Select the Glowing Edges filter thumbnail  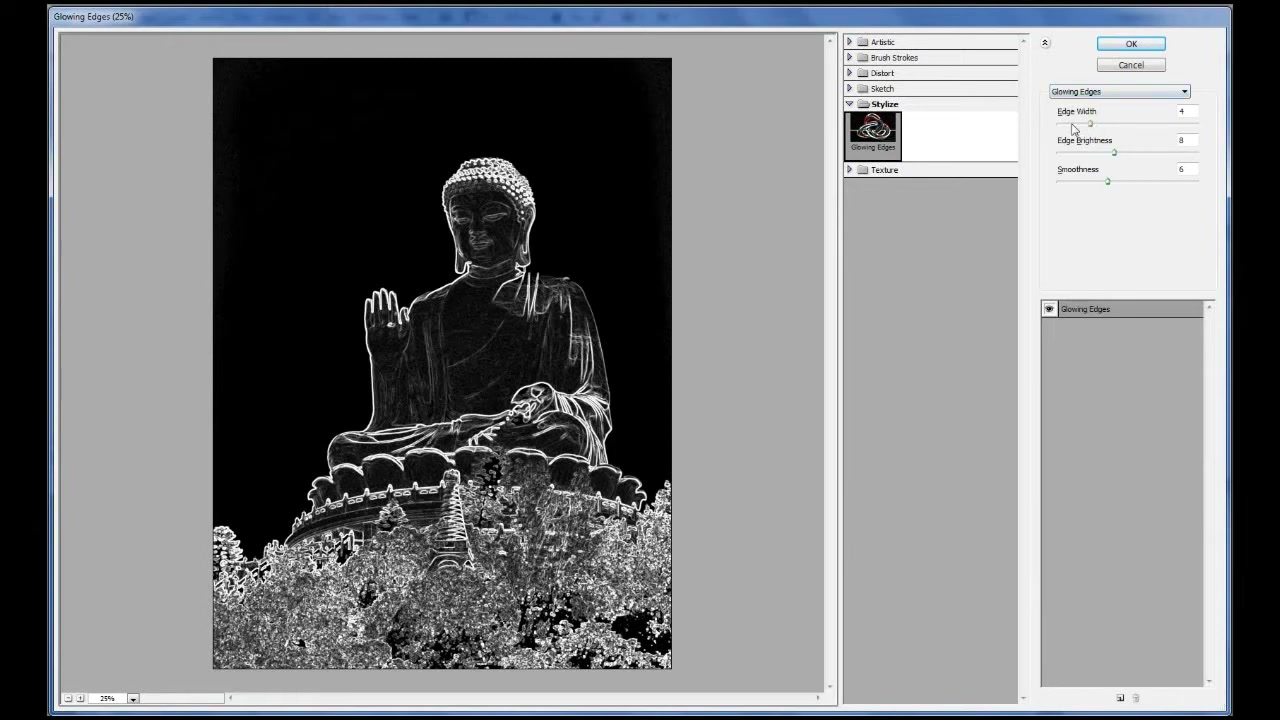coord(873,135)
